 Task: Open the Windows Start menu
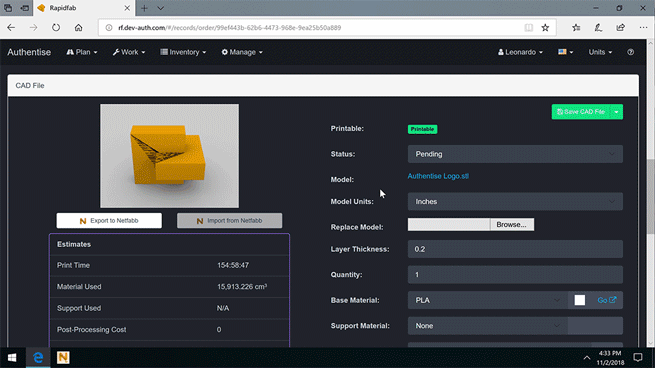(12, 358)
